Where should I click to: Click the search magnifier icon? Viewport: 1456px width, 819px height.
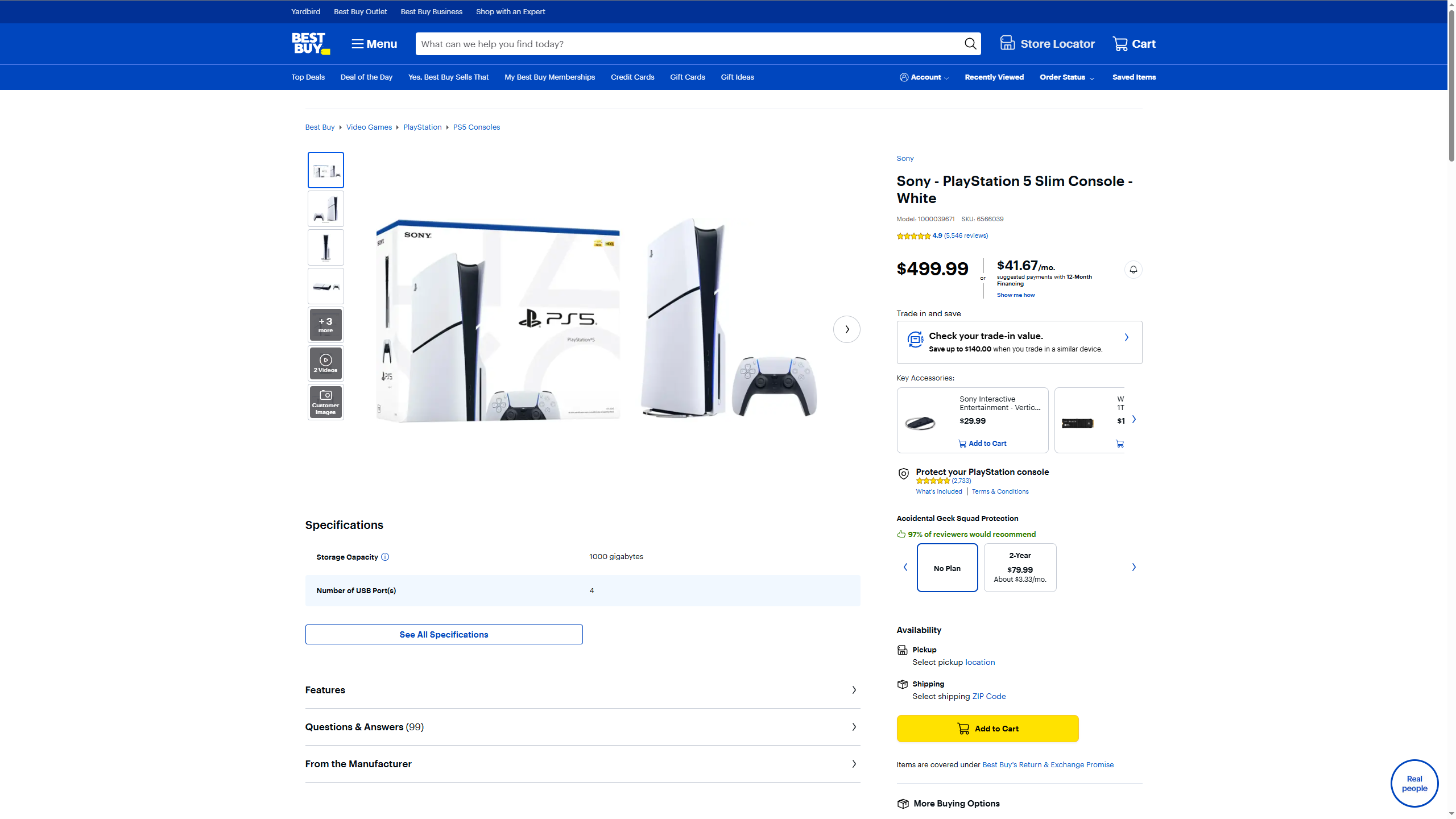point(970,44)
